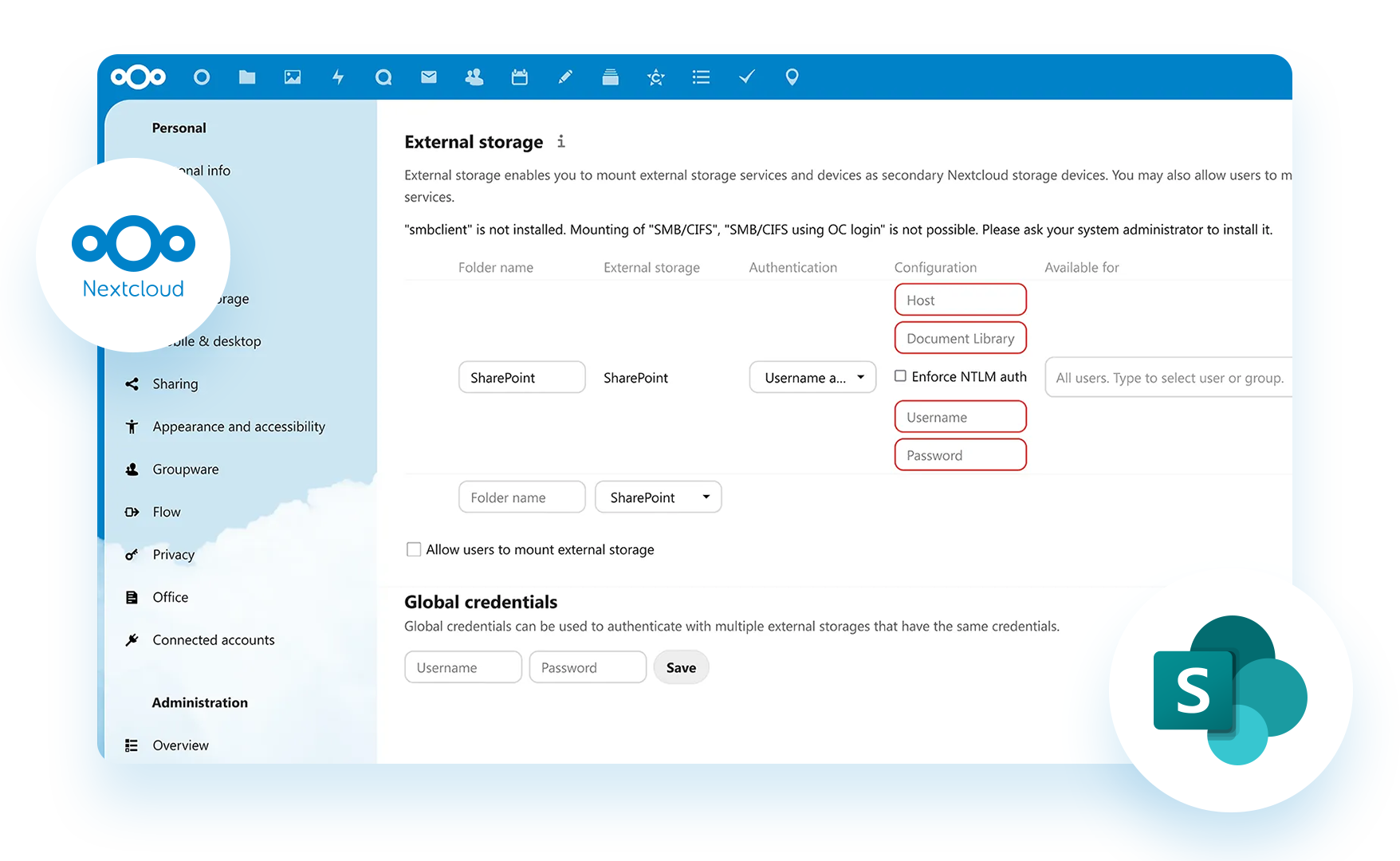Open Mail via the envelope icon
The image size is (1400, 861).
[x=429, y=77]
